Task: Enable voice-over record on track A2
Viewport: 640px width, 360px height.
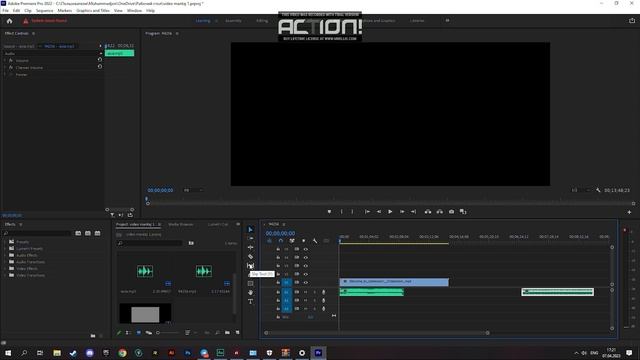Action: click(x=324, y=300)
